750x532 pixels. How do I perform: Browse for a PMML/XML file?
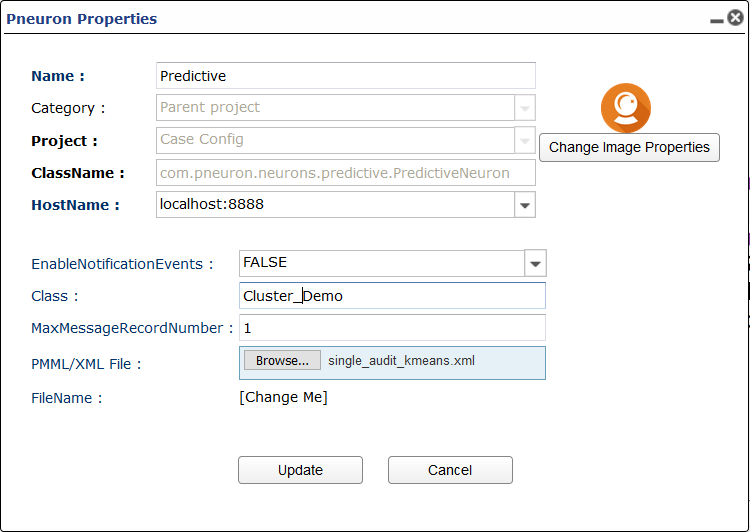pos(282,360)
